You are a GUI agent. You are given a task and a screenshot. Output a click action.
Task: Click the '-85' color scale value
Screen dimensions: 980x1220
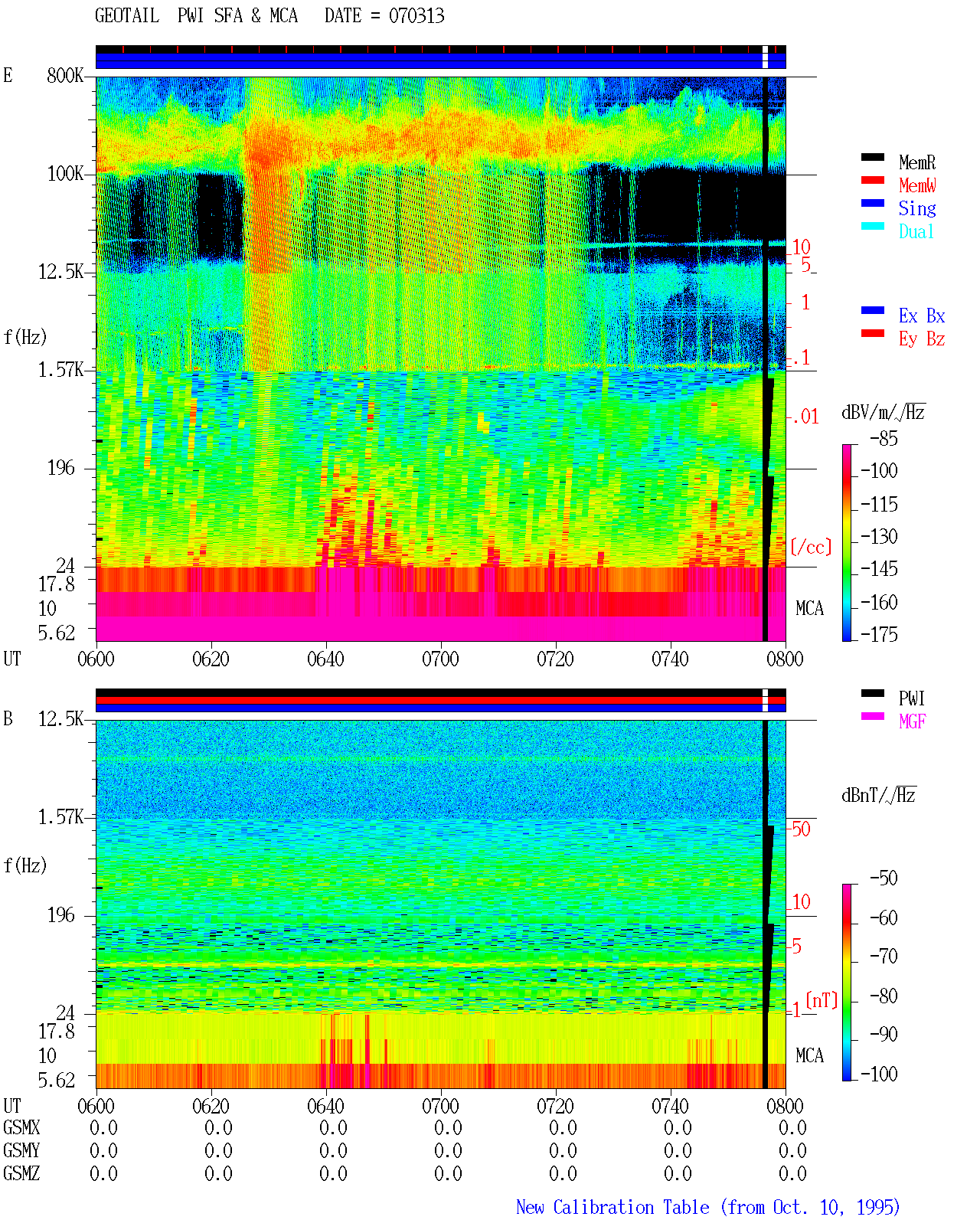tap(884, 439)
